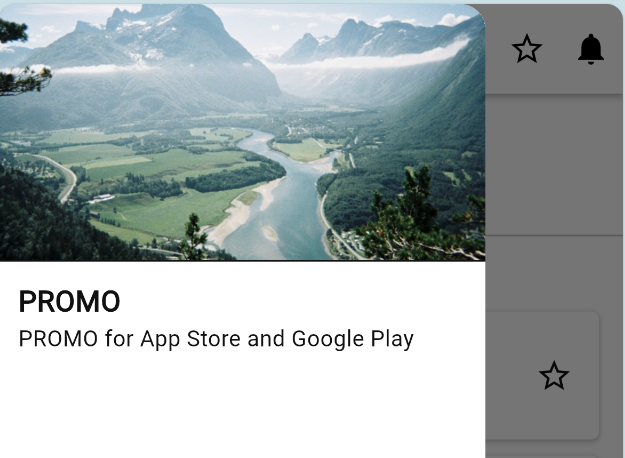This screenshot has width=625, height=458.
Task: Tap the dimmed section between the two dividers
Action: [x=554, y=165]
